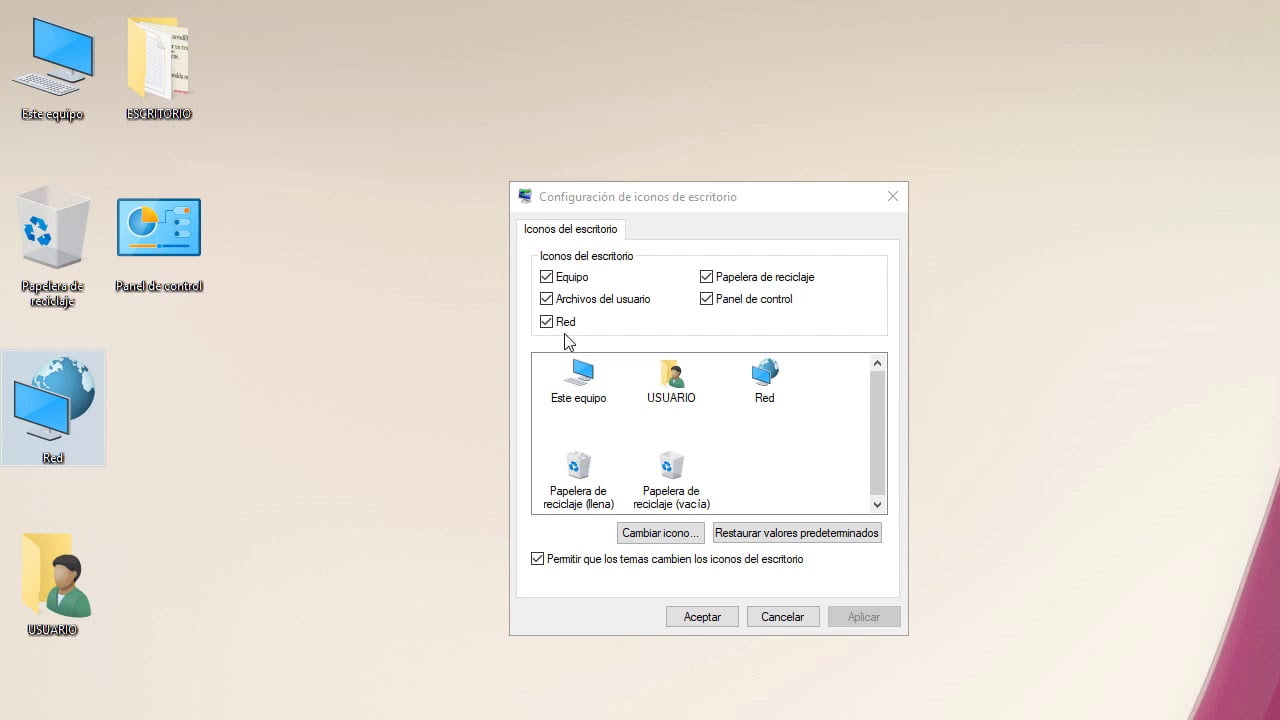Choose Papelera de reciclaje (vacía) icon

(x=671, y=480)
